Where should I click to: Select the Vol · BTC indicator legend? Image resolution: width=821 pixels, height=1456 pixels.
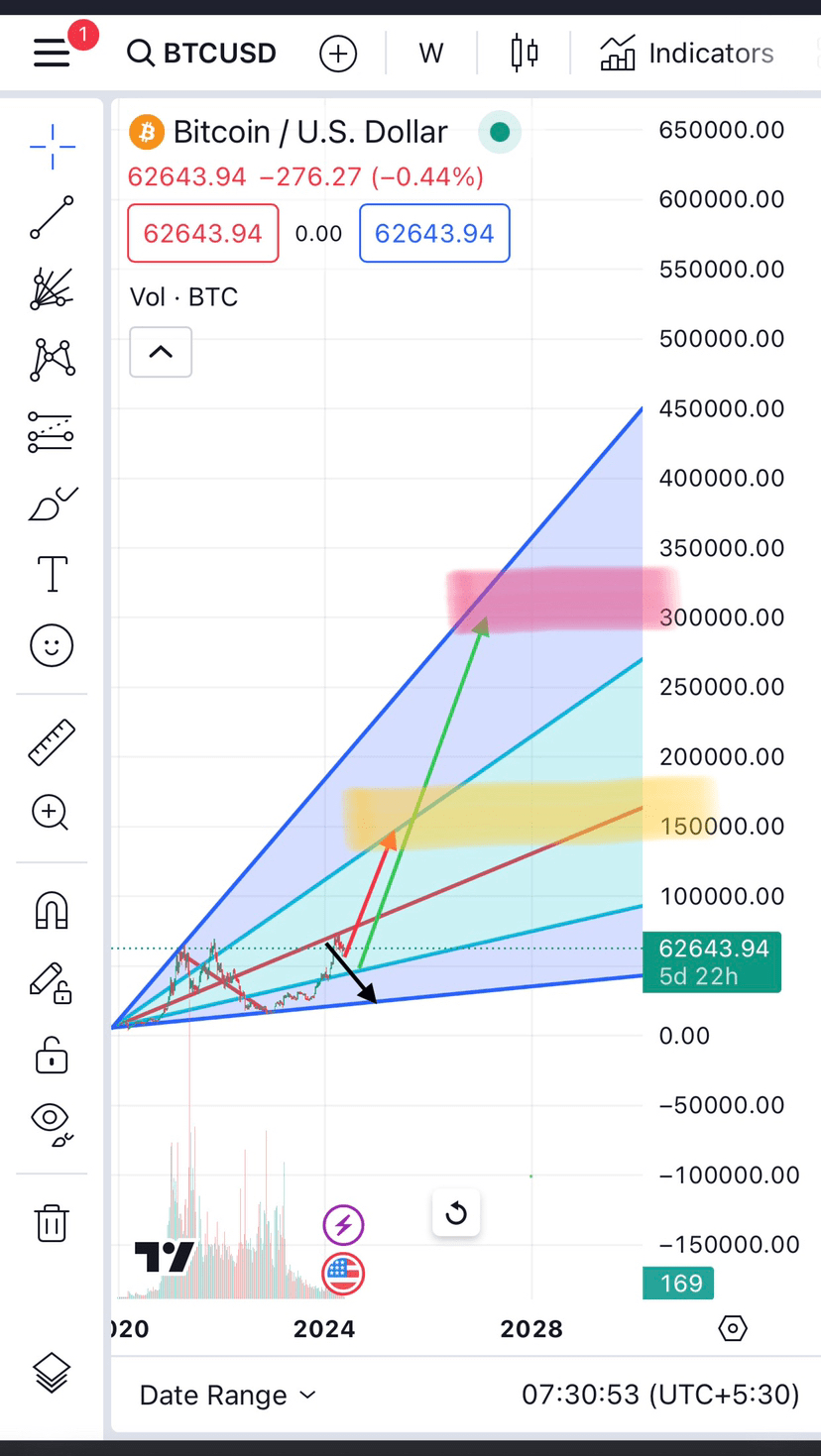tap(183, 297)
